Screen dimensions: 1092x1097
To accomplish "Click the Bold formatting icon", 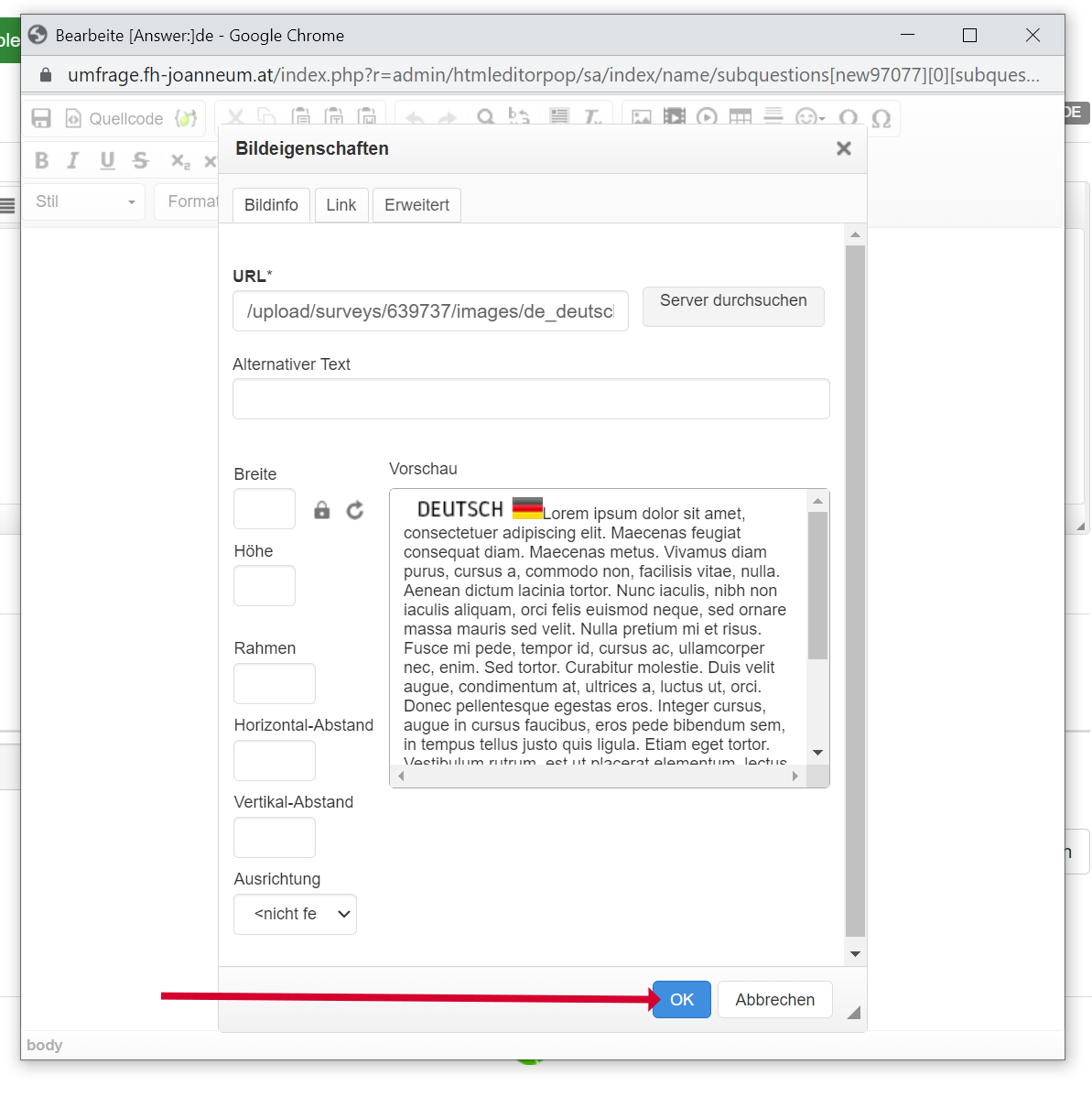I will pos(41,160).
